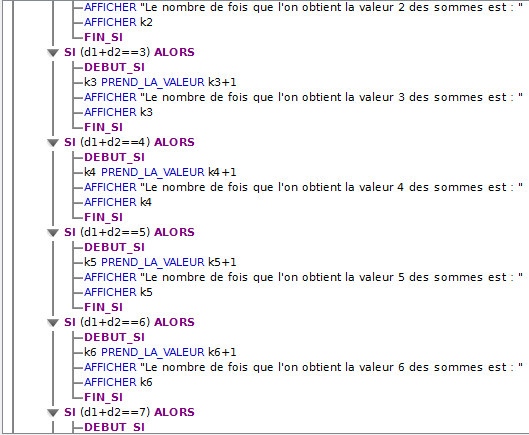Select DEBUT_SI under the d1+d2==5 condition

pos(115,247)
